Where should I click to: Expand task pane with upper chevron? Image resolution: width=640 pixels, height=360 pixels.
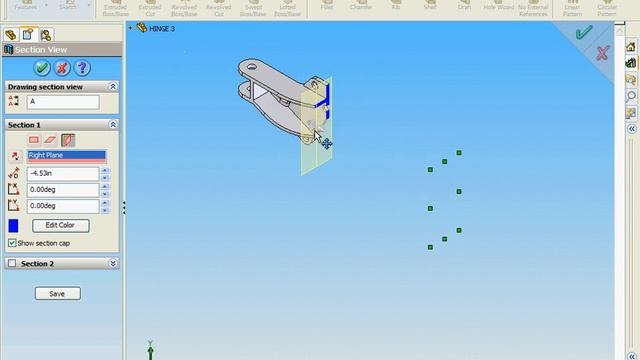pyautogui.click(x=631, y=129)
